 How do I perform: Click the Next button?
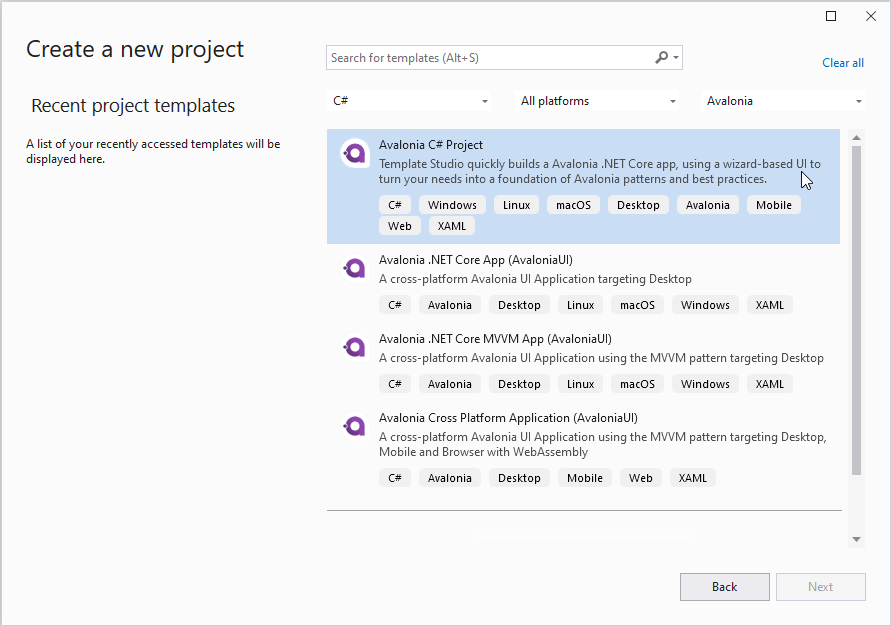click(821, 587)
